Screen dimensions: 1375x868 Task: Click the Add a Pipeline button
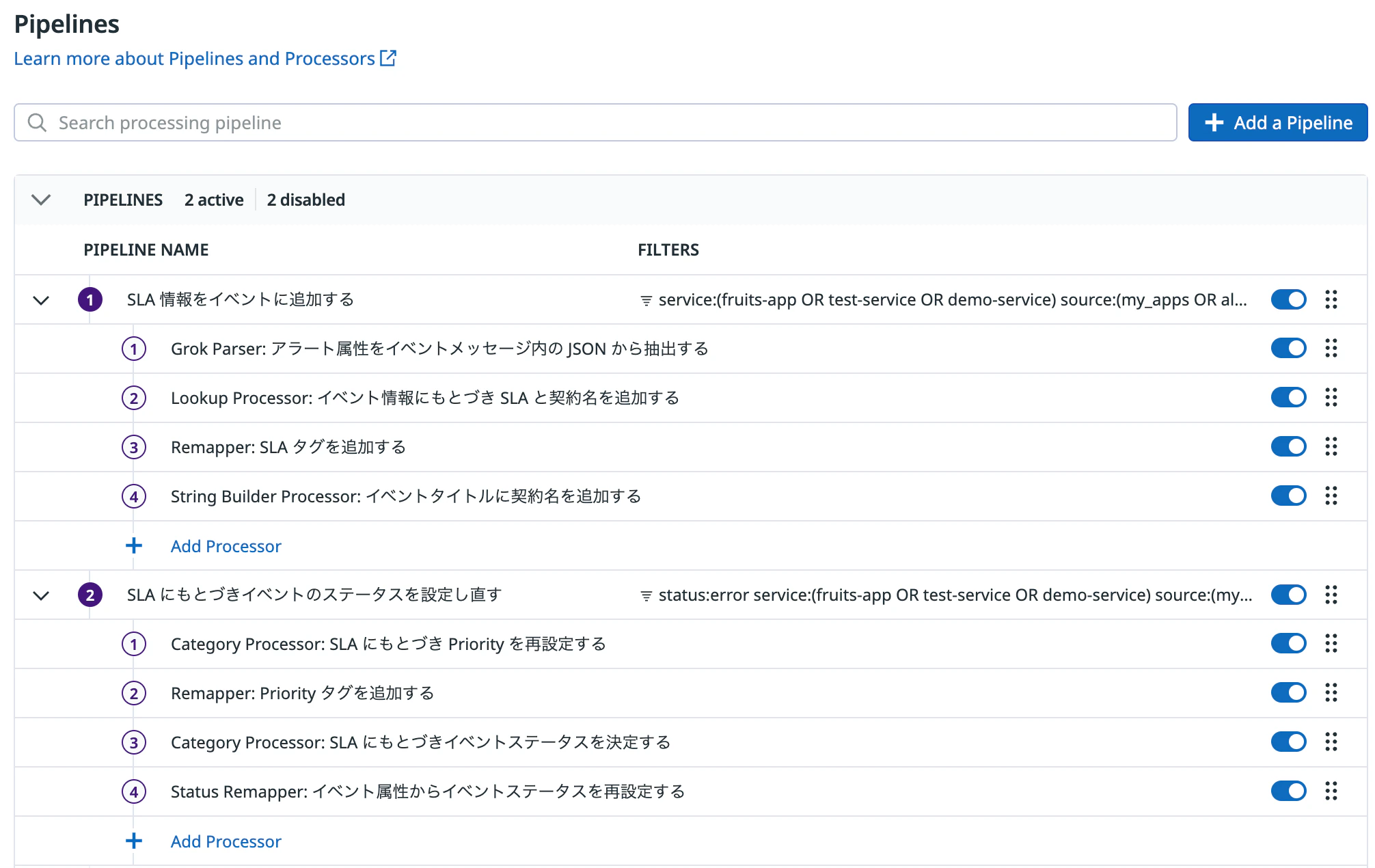(x=1277, y=122)
